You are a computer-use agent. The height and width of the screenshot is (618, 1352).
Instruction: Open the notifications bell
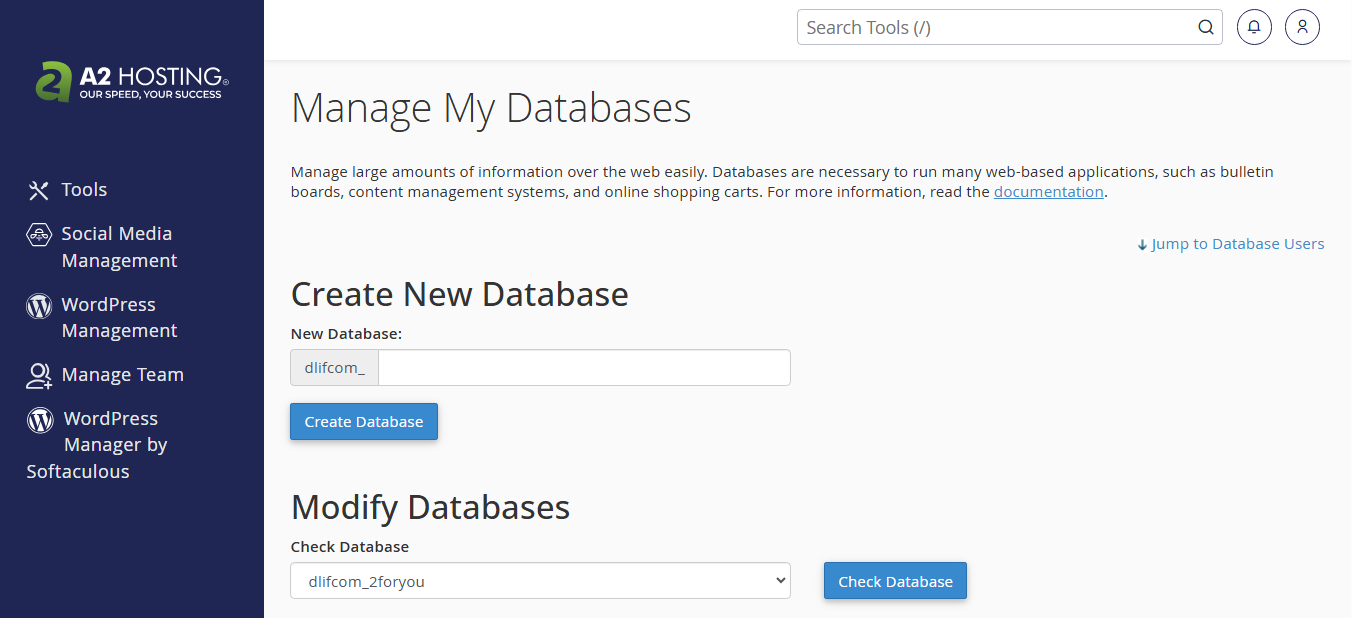1254,26
